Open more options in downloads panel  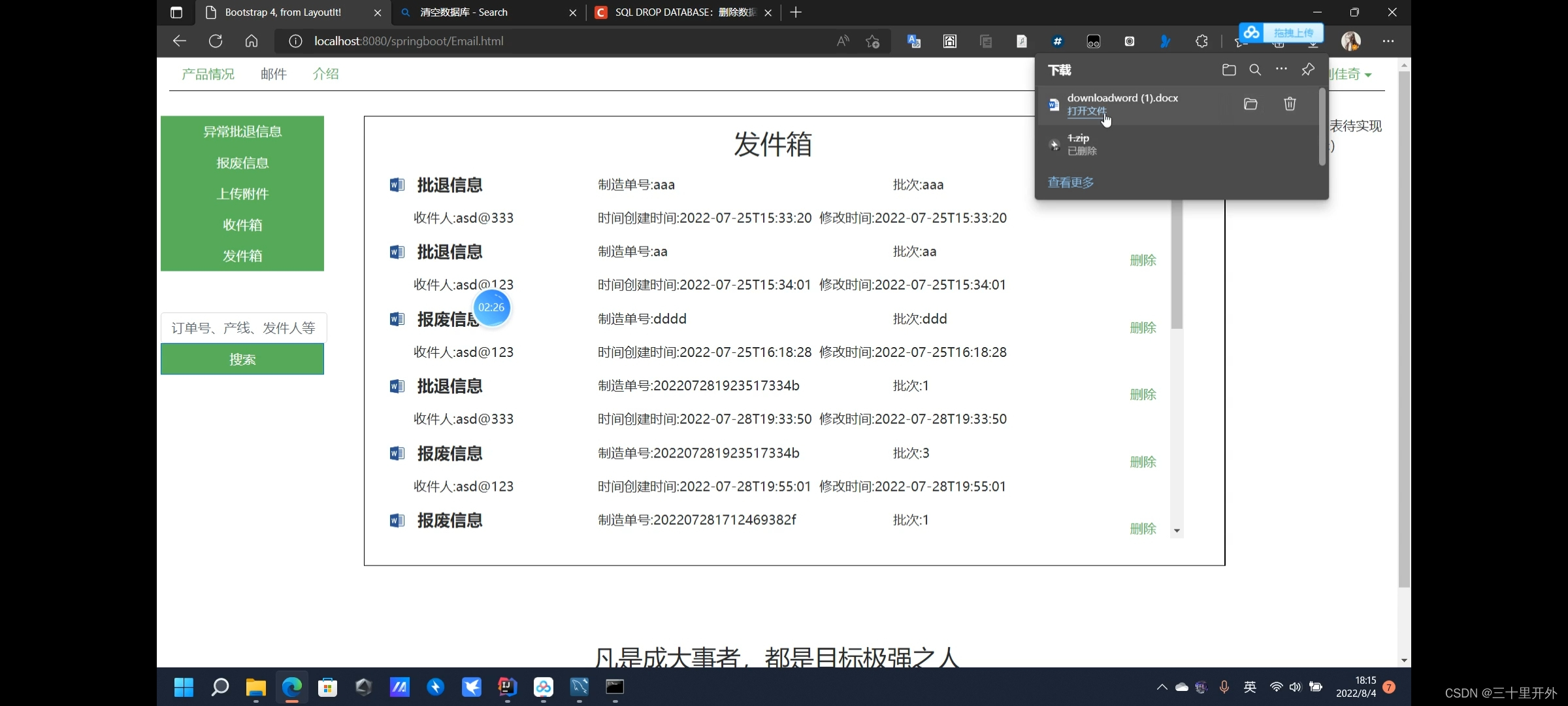click(1281, 69)
